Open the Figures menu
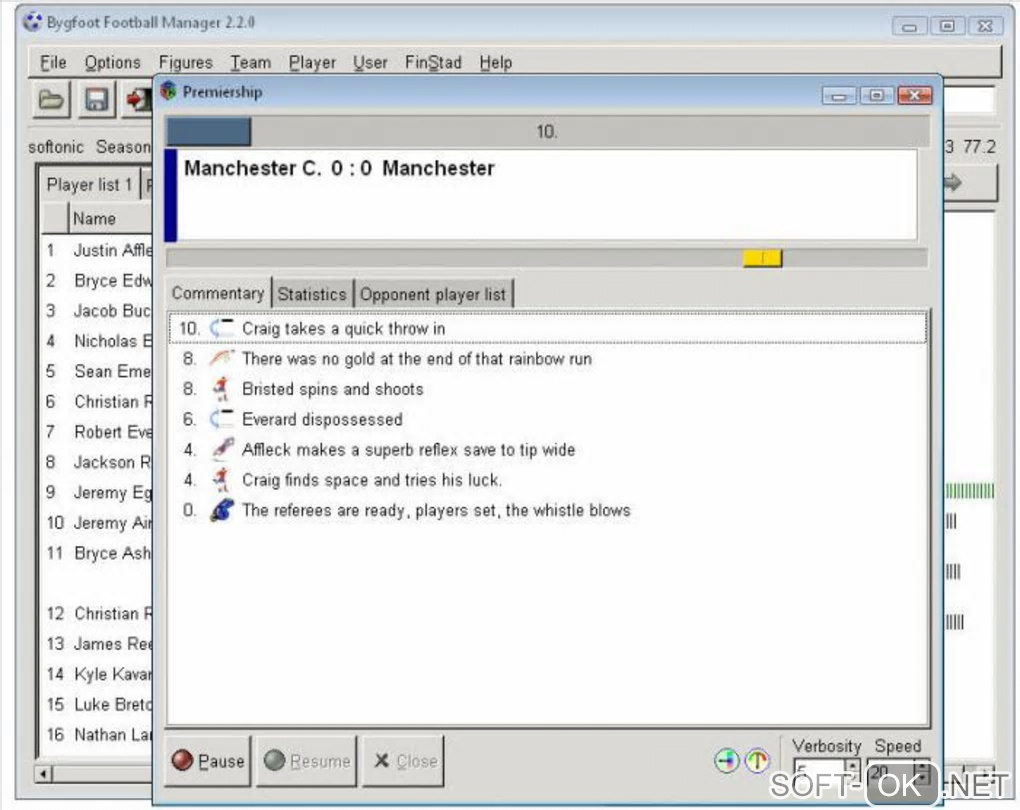The width and height of the screenshot is (1020, 810). pos(186,62)
